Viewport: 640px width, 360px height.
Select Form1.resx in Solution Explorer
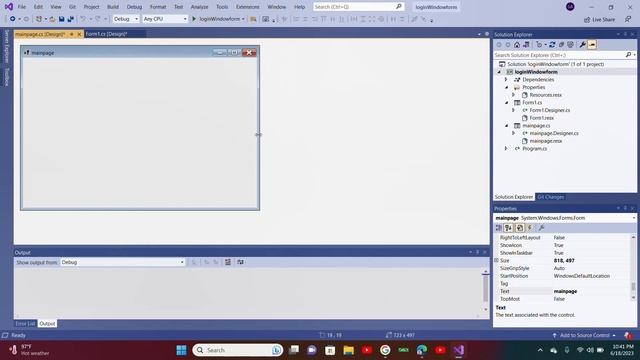point(542,118)
